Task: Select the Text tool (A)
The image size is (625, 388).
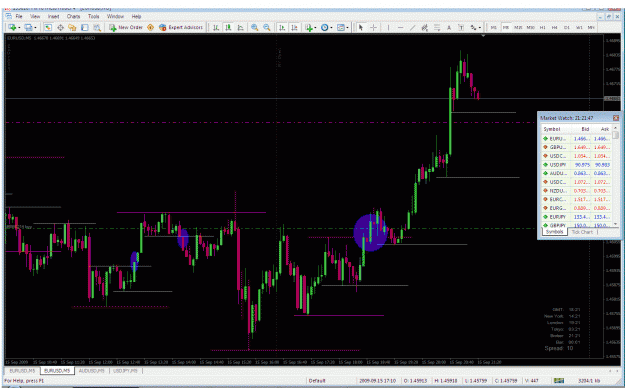Action: coord(449,28)
